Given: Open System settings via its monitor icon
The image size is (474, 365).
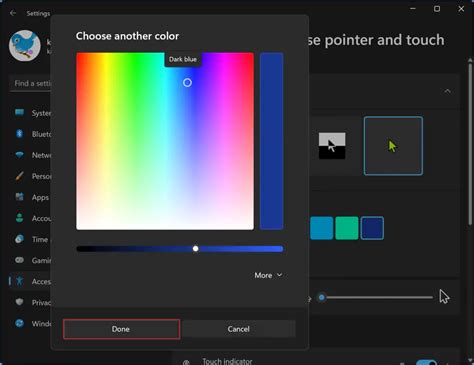Looking at the screenshot, I should pos(19,112).
